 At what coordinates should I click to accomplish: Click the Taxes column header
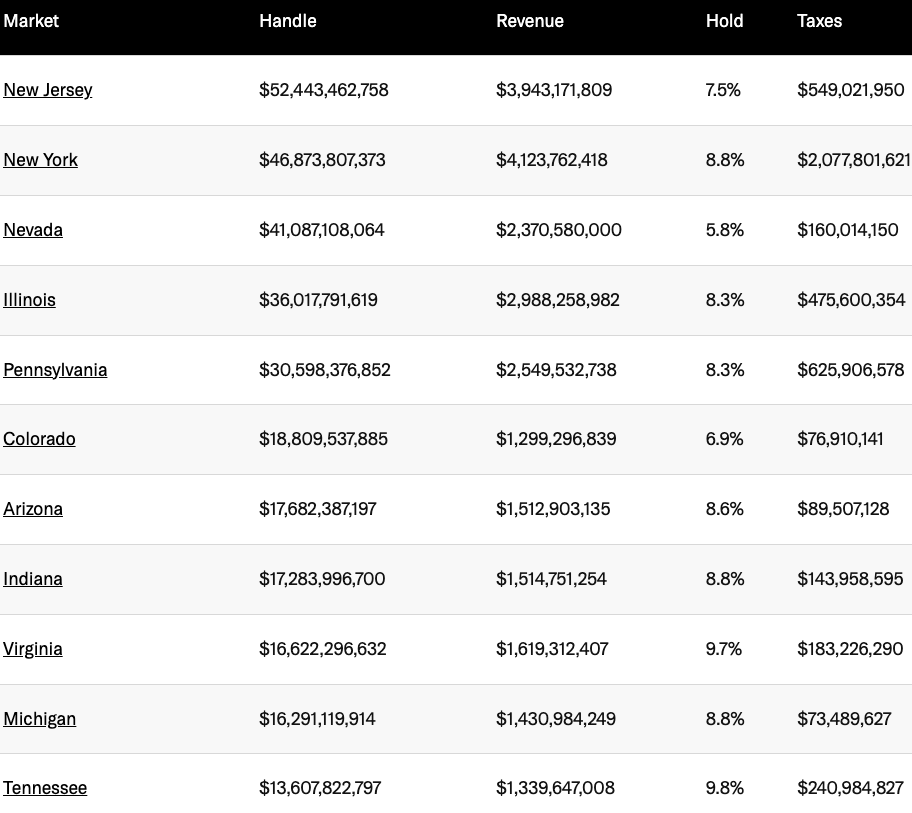820,21
